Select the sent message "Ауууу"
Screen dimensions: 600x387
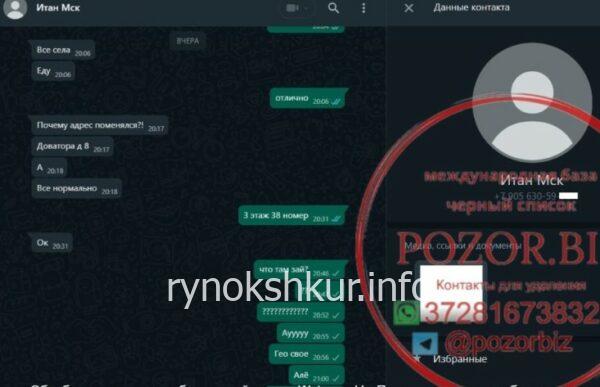tap(310, 333)
